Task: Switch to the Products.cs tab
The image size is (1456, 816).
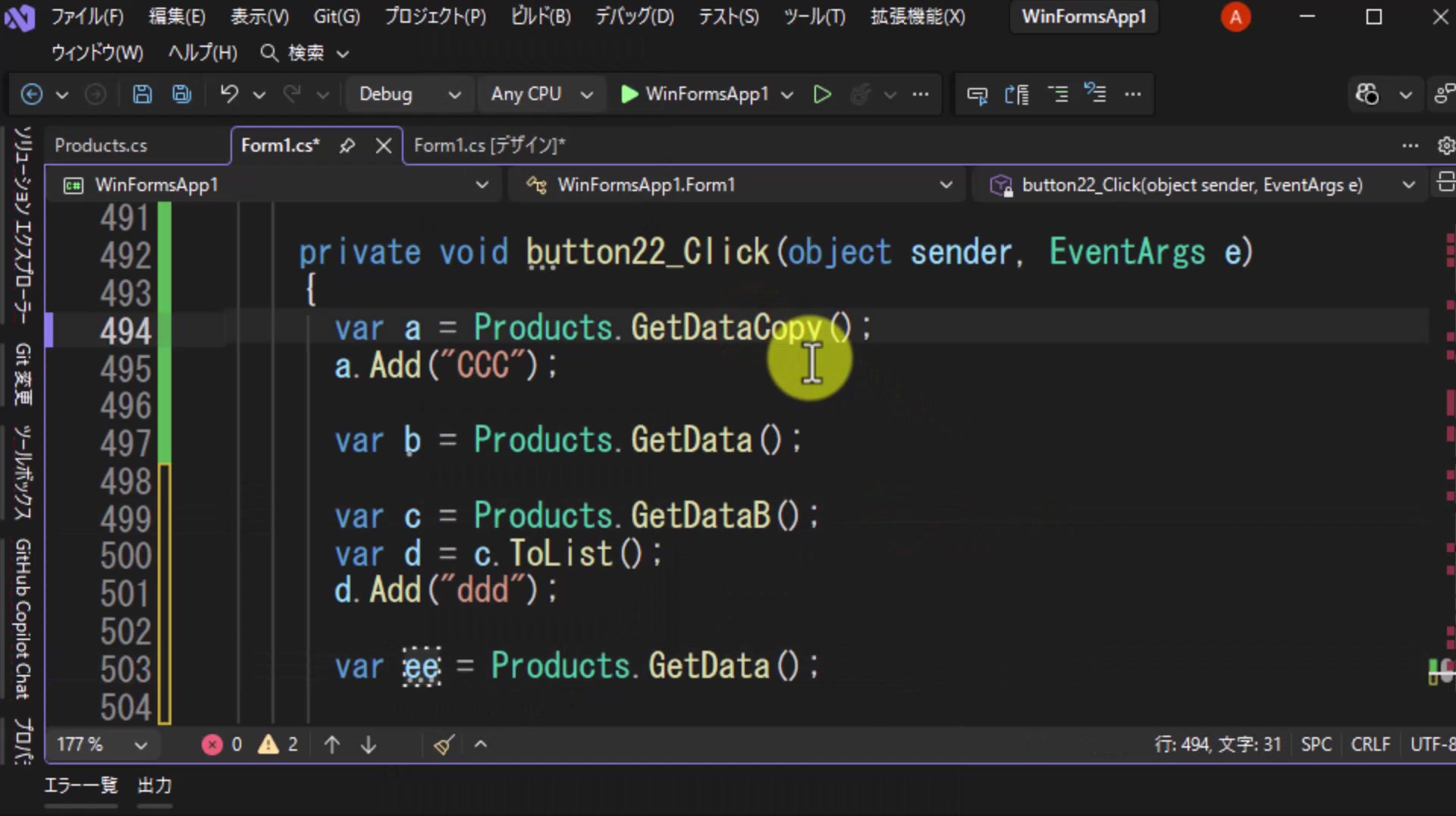Action: point(101,146)
